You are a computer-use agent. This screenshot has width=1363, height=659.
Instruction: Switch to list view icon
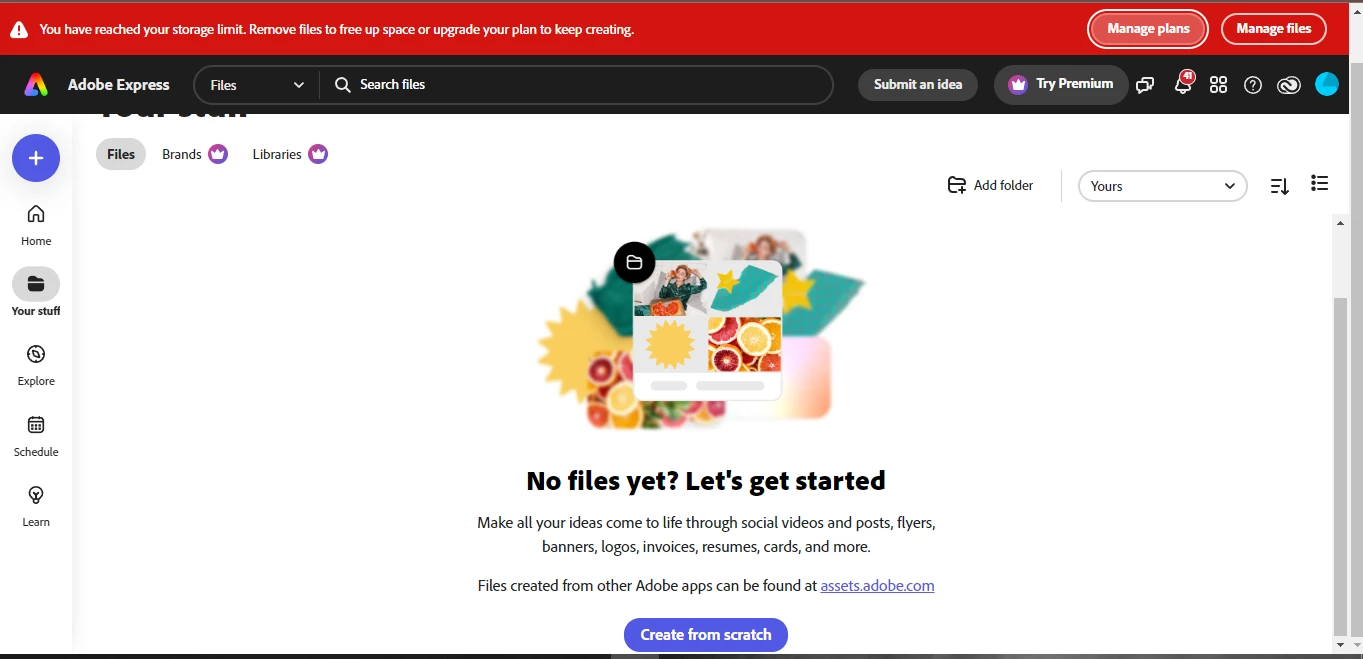[1320, 183]
